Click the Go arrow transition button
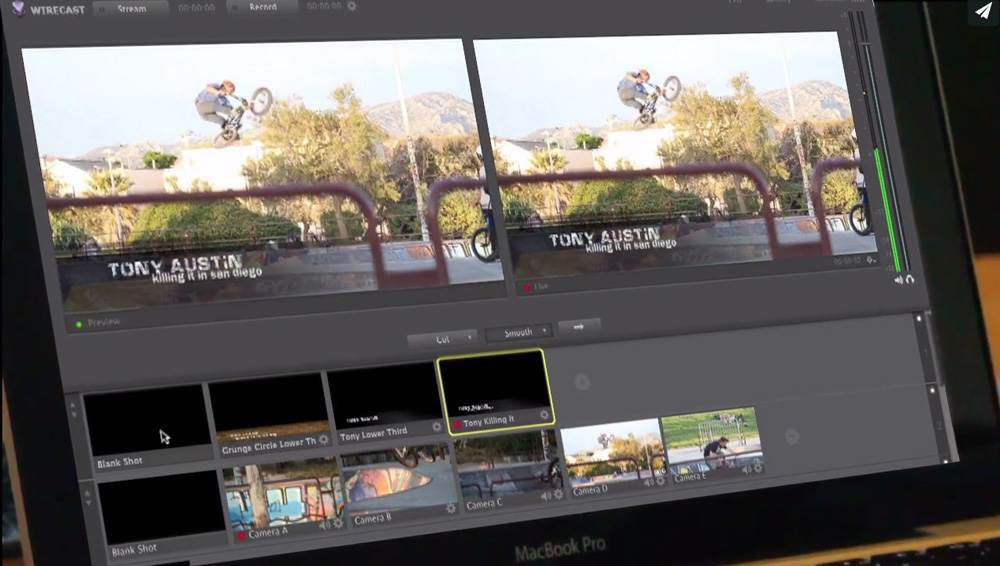 pyautogui.click(x=579, y=327)
